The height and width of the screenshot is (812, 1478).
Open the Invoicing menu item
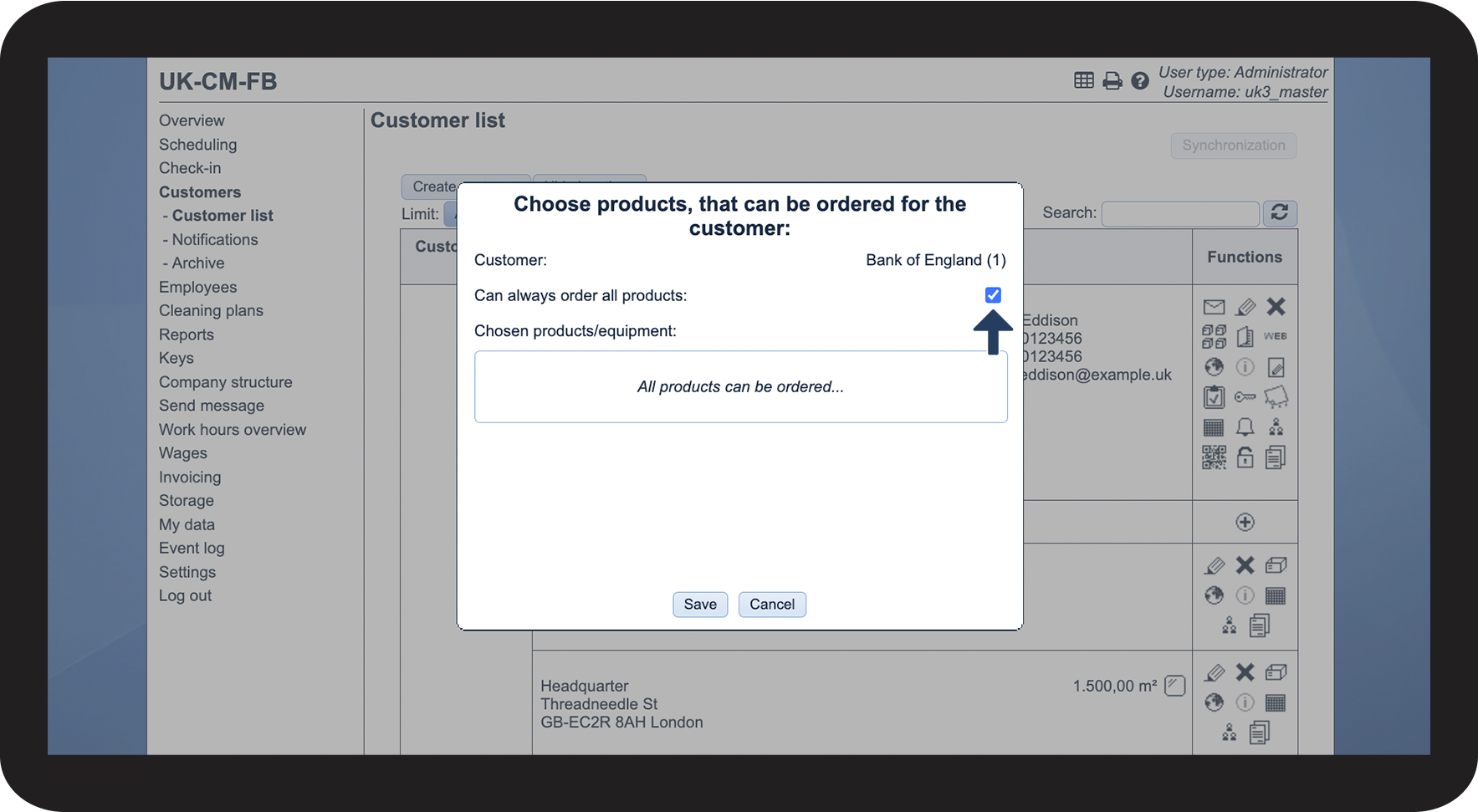(190, 477)
